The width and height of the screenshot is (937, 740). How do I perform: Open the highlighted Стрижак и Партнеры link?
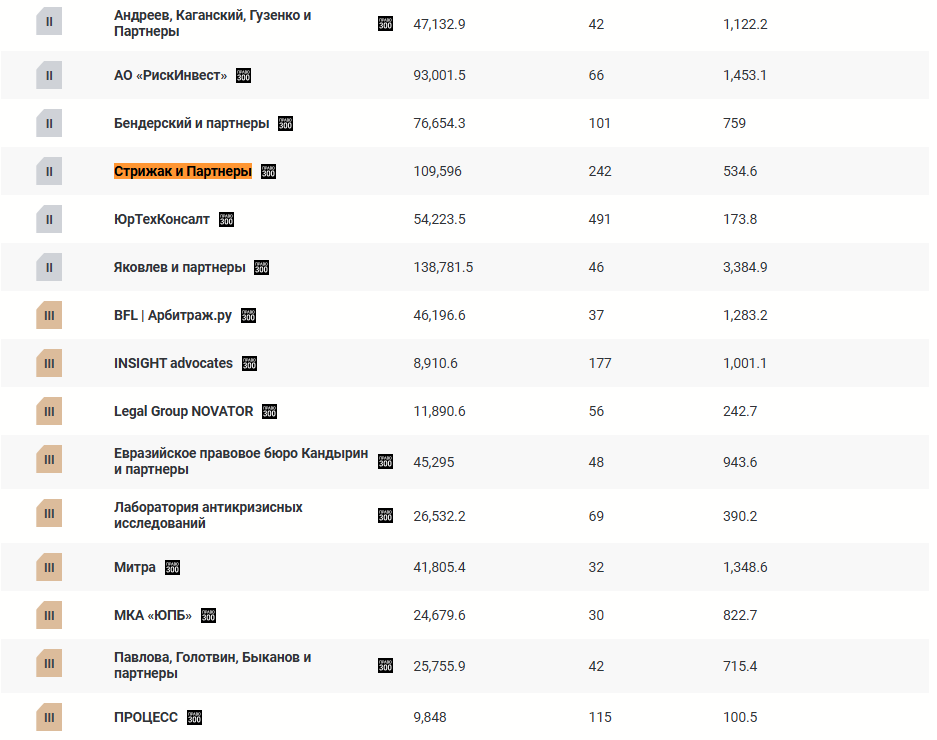pos(183,172)
